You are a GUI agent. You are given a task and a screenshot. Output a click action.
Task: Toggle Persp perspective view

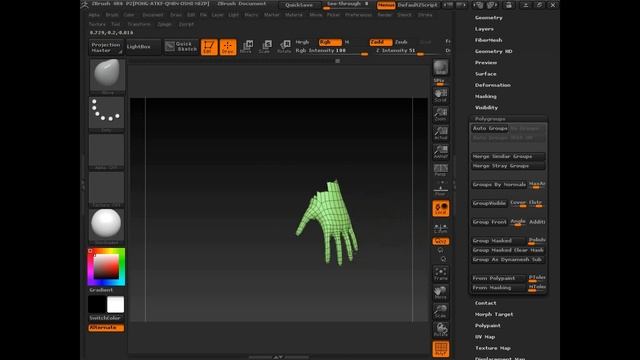440,170
